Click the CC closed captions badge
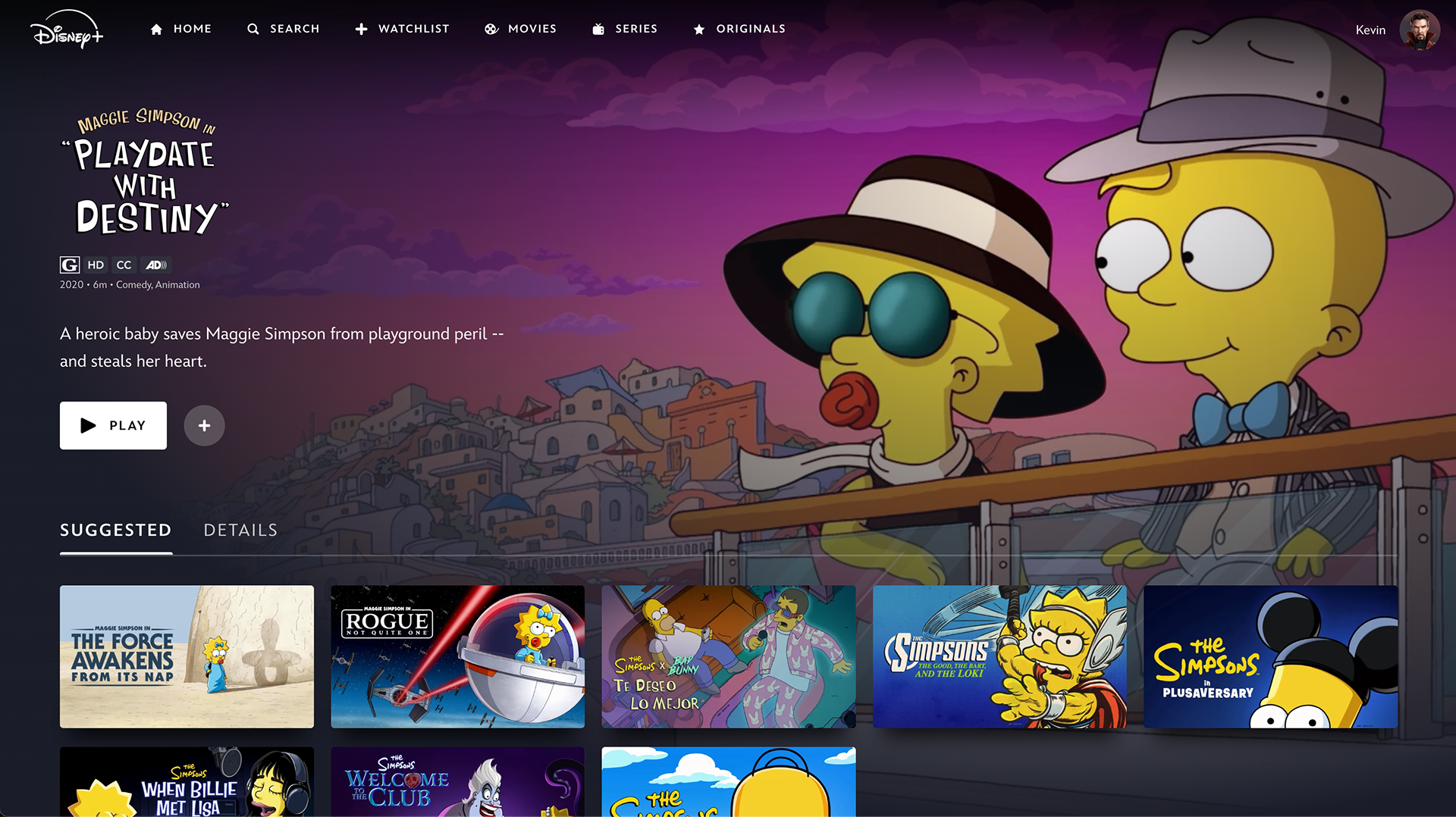1456x817 pixels. [x=124, y=265]
